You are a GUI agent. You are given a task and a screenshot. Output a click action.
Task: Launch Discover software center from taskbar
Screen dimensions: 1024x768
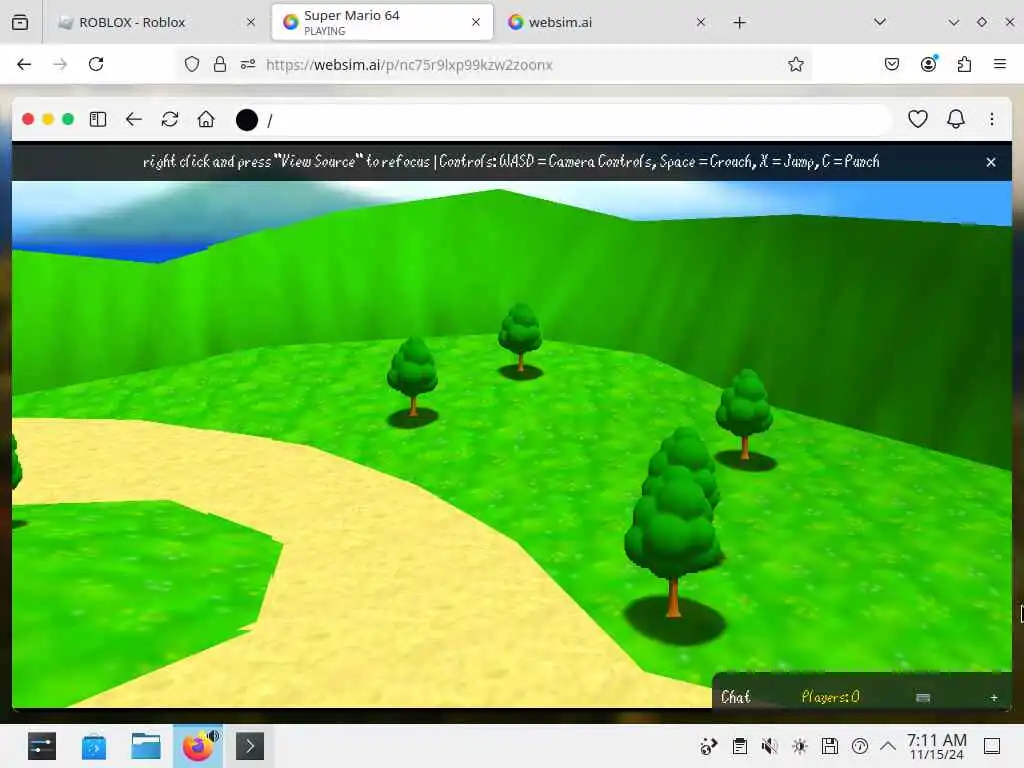(94, 746)
